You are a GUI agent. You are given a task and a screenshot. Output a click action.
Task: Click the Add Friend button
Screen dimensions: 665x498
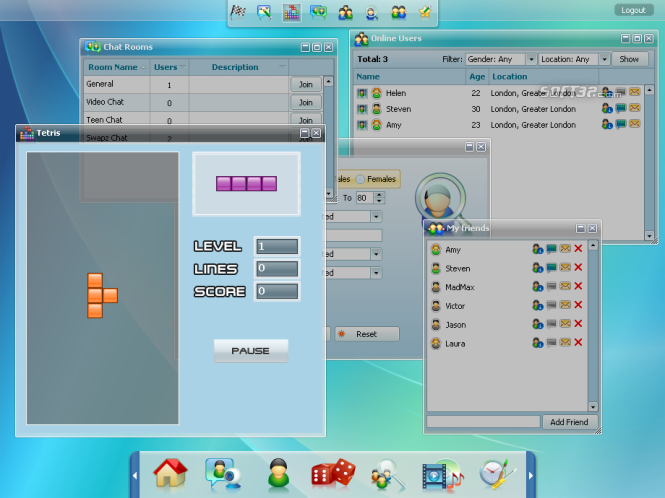pos(570,422)
